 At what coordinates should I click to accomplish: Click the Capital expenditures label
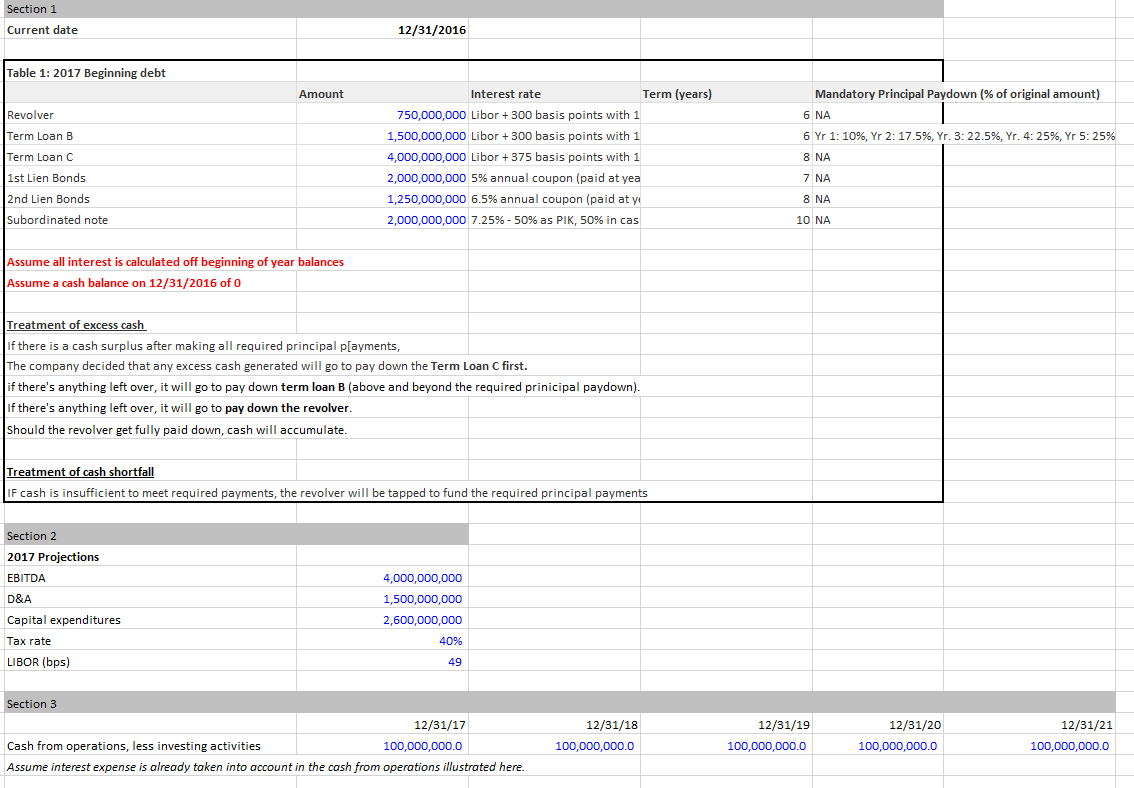coord(64,620)
